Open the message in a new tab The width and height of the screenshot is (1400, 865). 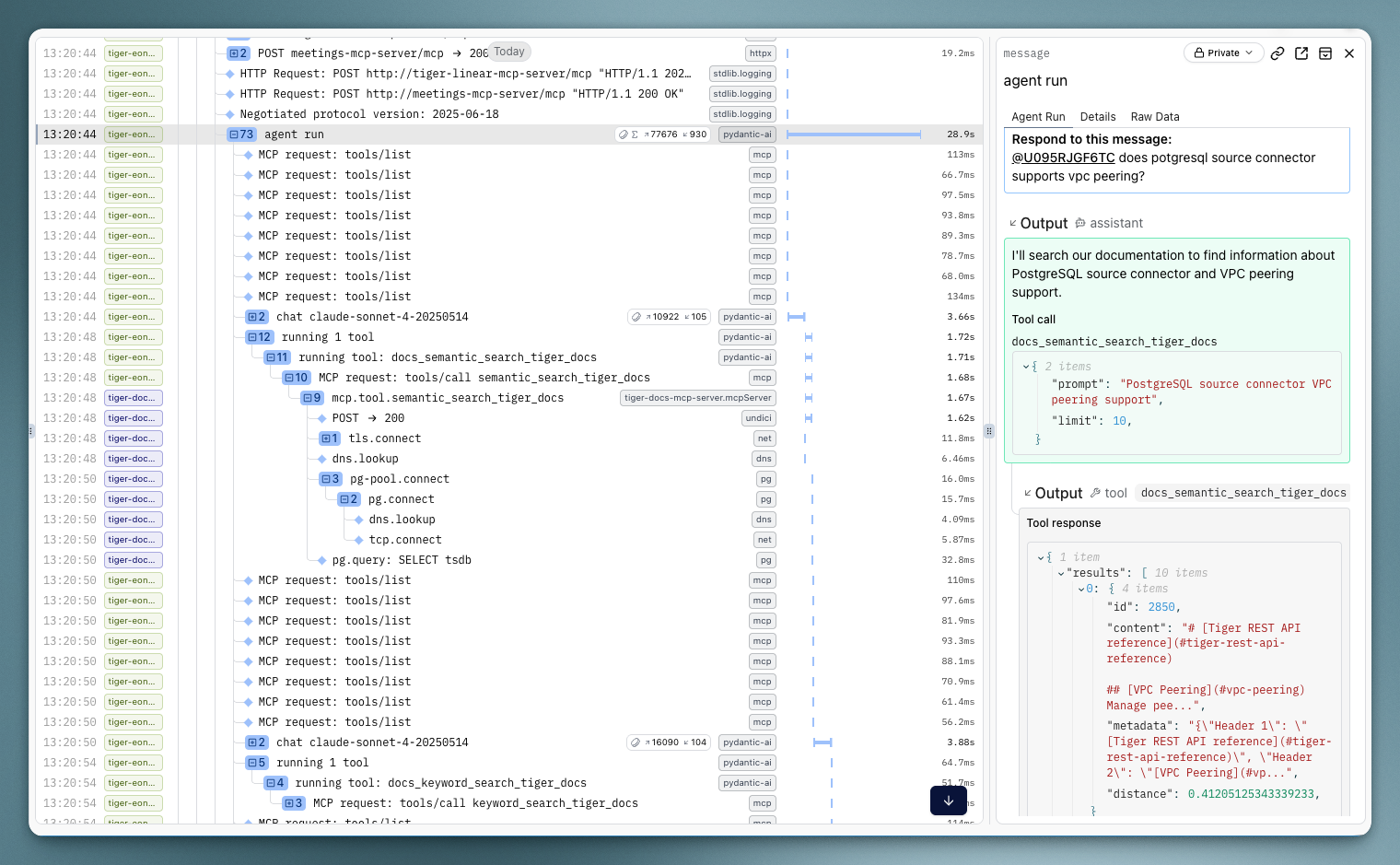tap(1301, 53)
